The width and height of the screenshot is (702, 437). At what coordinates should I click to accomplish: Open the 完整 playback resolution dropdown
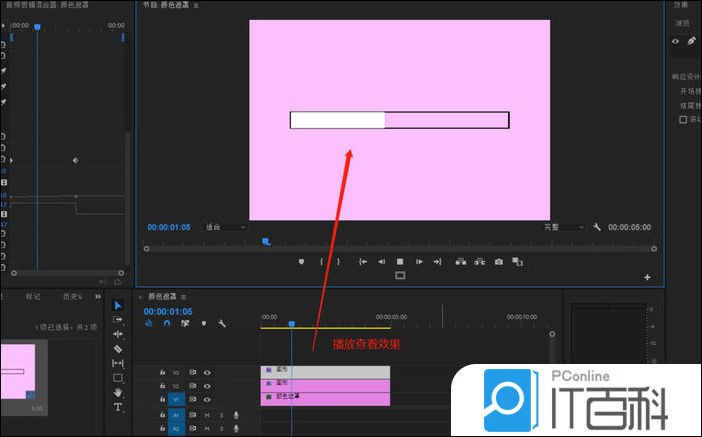tap(564, 227)
